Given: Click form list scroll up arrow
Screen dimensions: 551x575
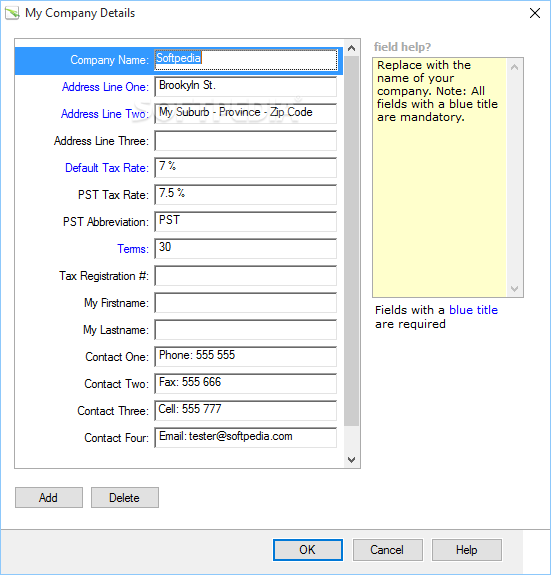Looking at the screenshot, I should click(x=351, y=48).
